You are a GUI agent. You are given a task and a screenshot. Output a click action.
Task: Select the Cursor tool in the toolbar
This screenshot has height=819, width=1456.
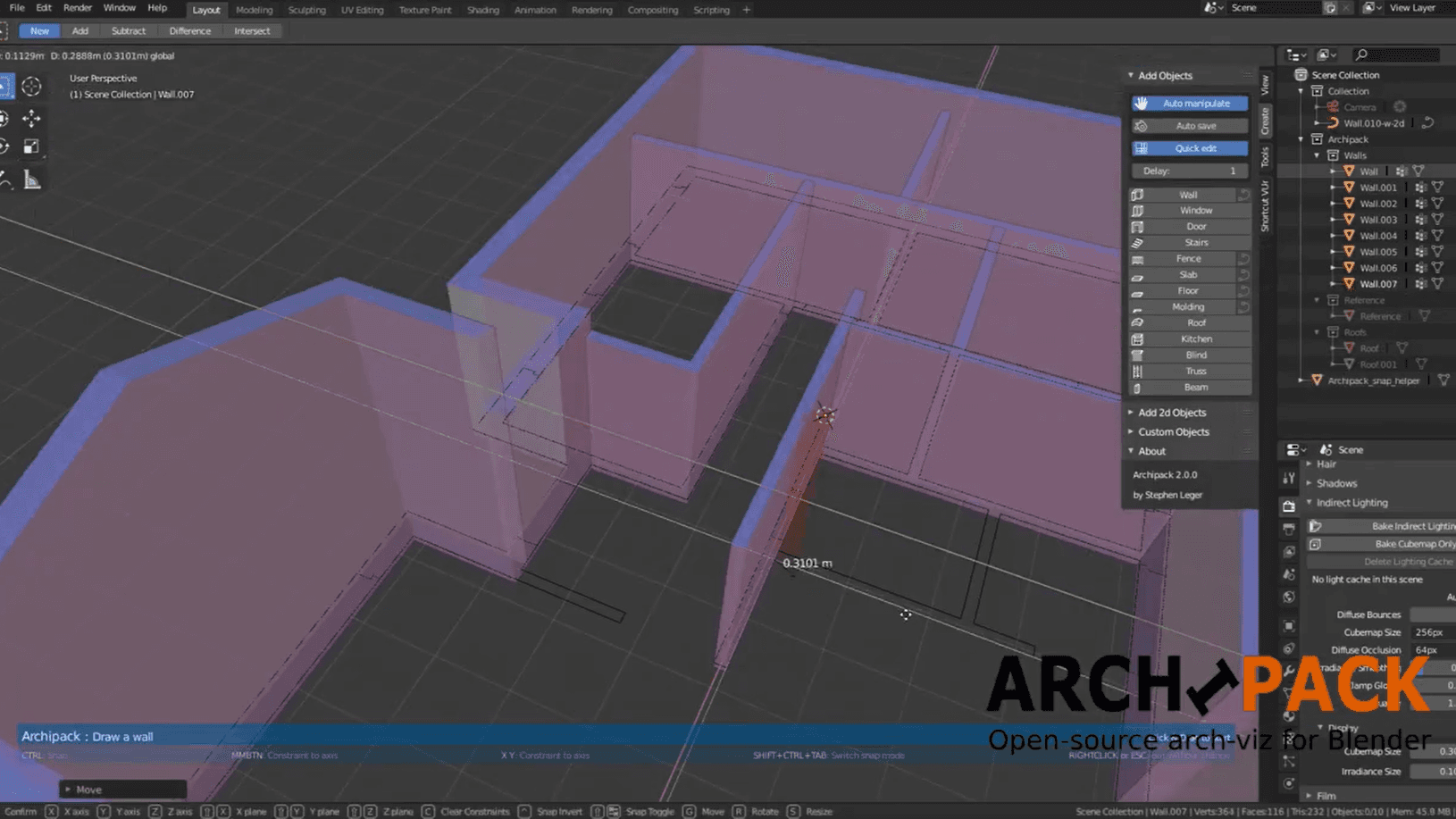[x=31, y=86]
